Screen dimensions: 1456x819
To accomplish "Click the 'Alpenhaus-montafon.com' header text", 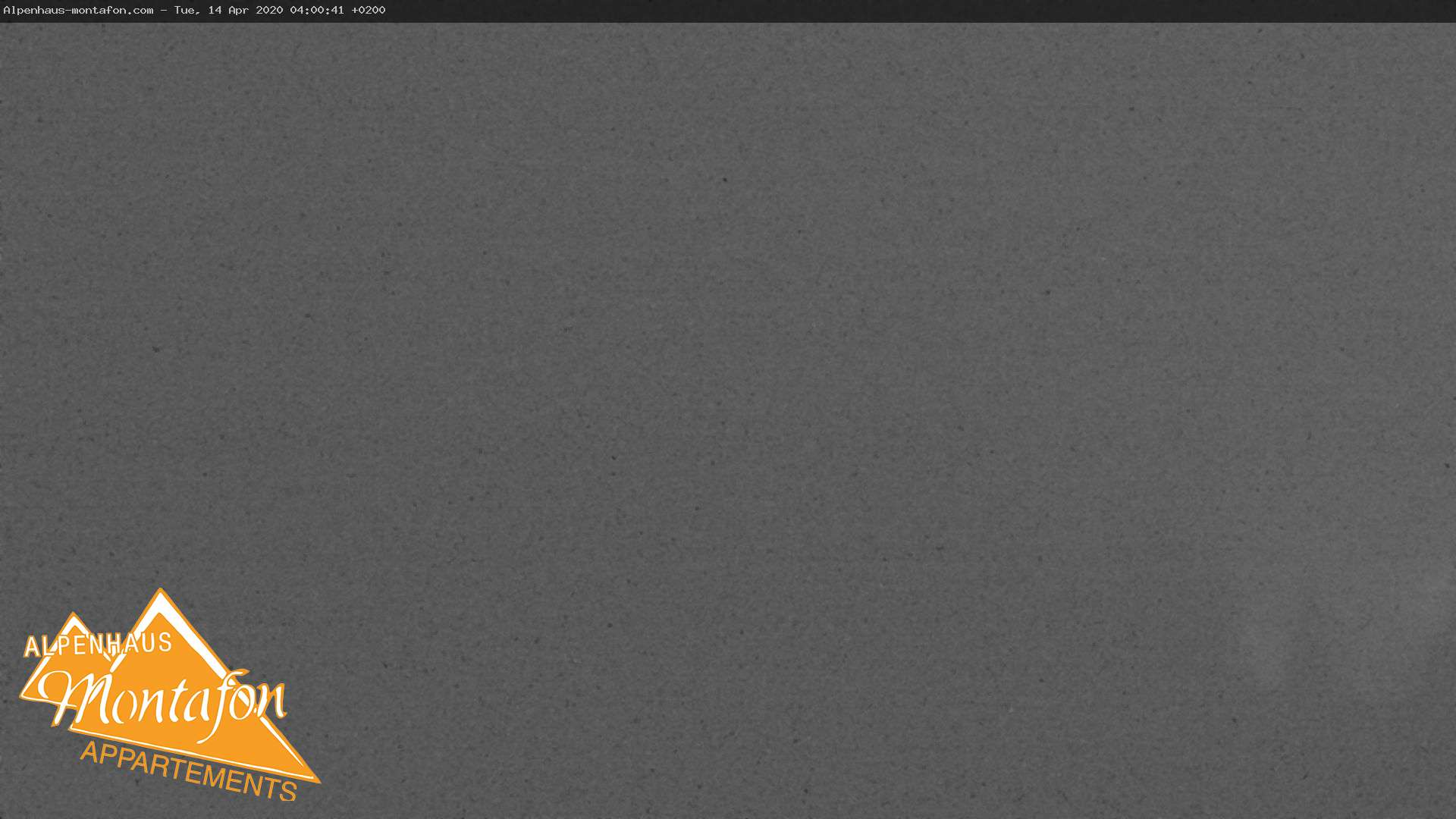I will 78,10.
